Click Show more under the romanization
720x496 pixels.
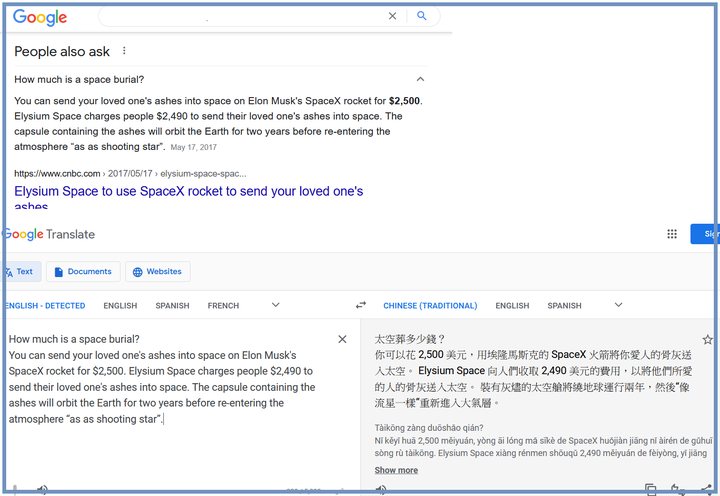click(396, 470)
